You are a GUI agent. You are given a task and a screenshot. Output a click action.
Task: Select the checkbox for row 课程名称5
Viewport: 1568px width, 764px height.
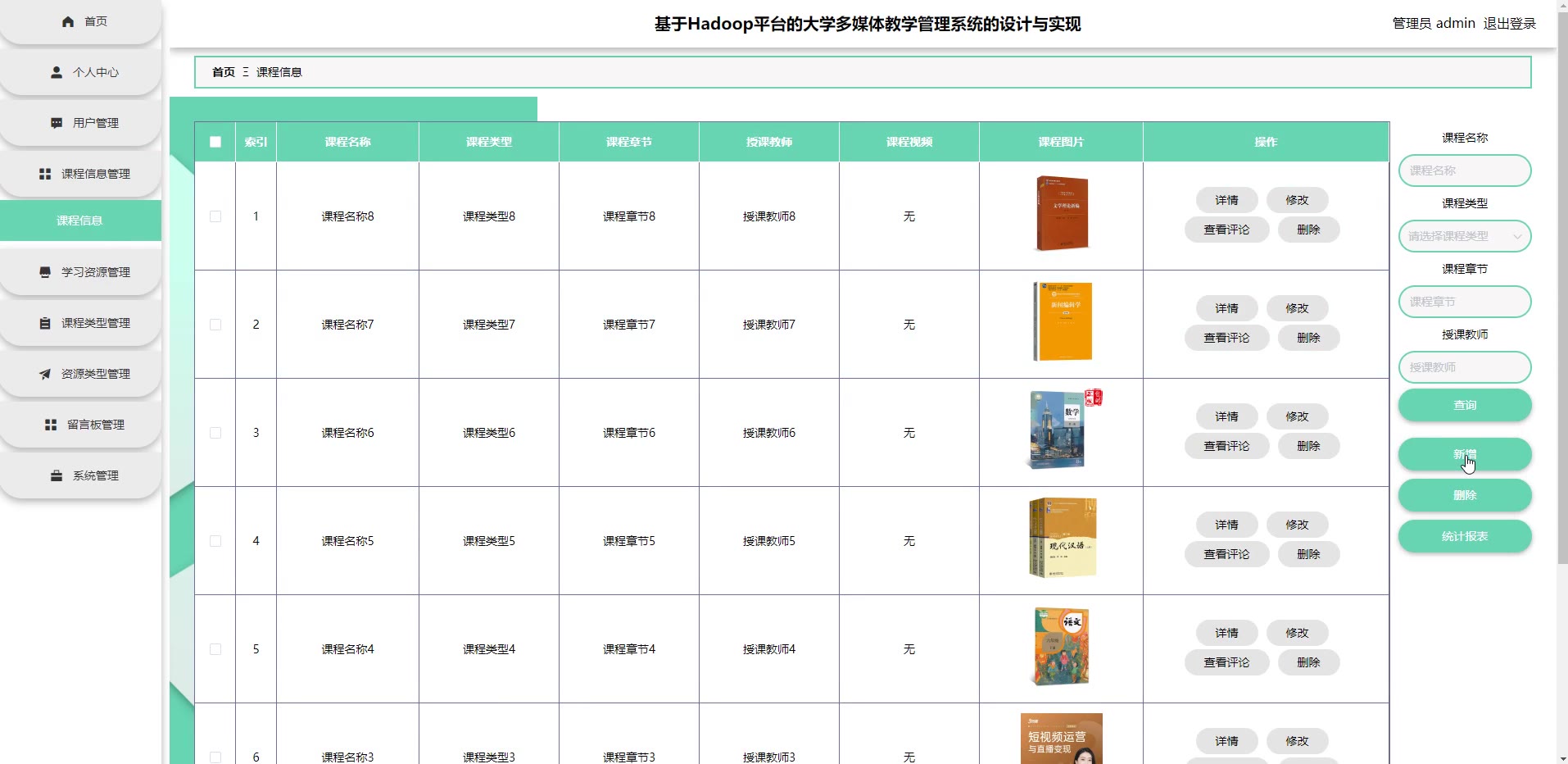[215, 541]
